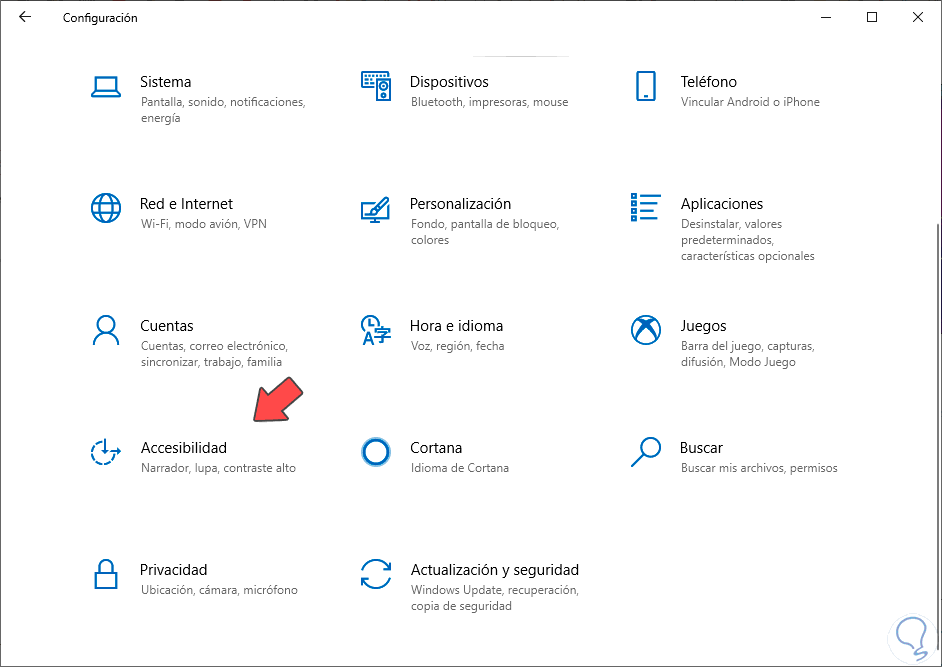Open the Actualización y seguridad text link
The height and width of the screenshot is (667, 942).
click(x=494, y=570)
